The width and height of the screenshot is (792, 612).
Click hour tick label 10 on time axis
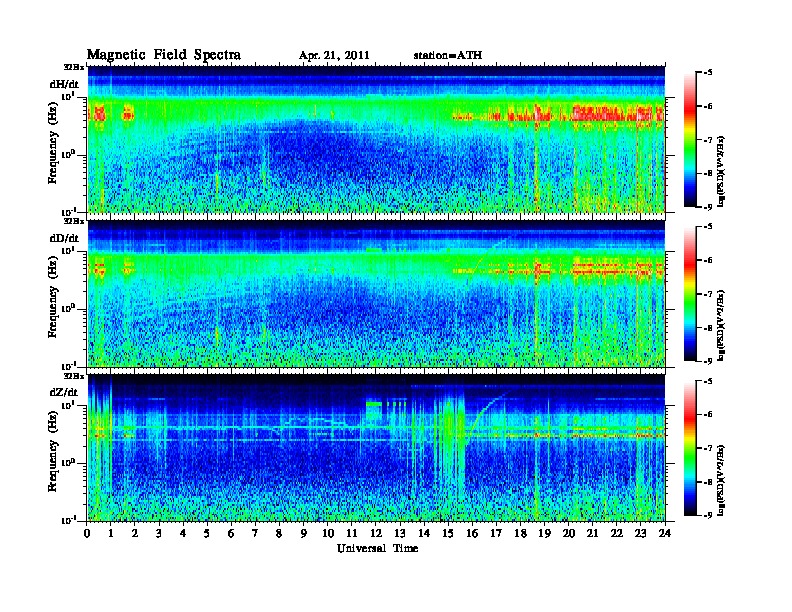point(328,534)
